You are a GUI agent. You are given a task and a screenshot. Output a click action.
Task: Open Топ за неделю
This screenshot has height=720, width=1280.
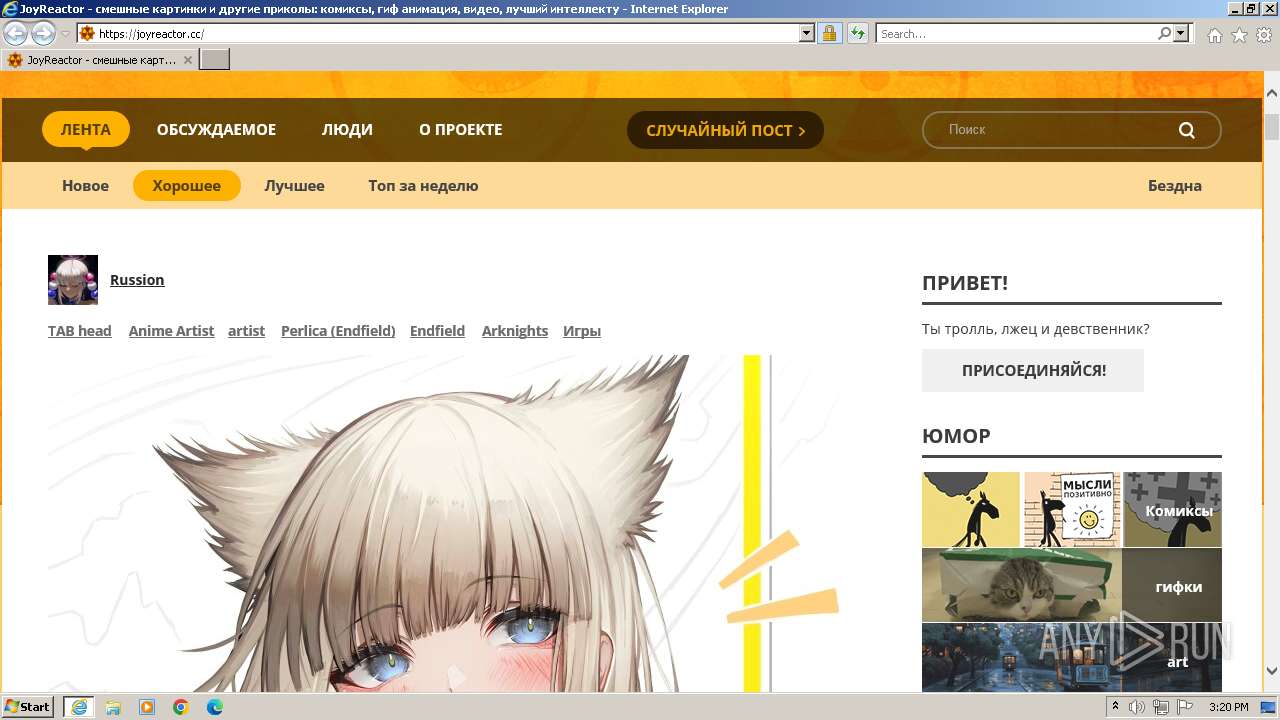[423, 186]
